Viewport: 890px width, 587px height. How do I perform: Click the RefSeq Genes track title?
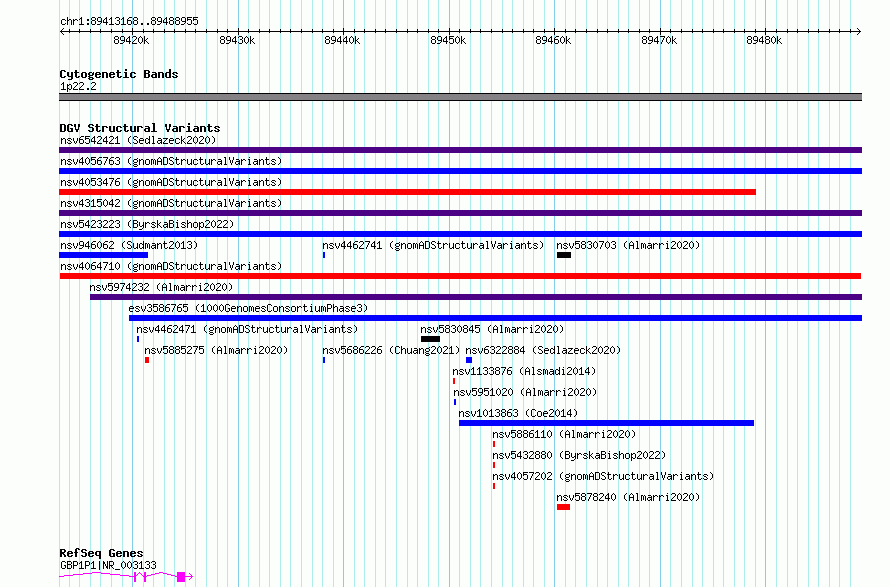coord(102,554)
